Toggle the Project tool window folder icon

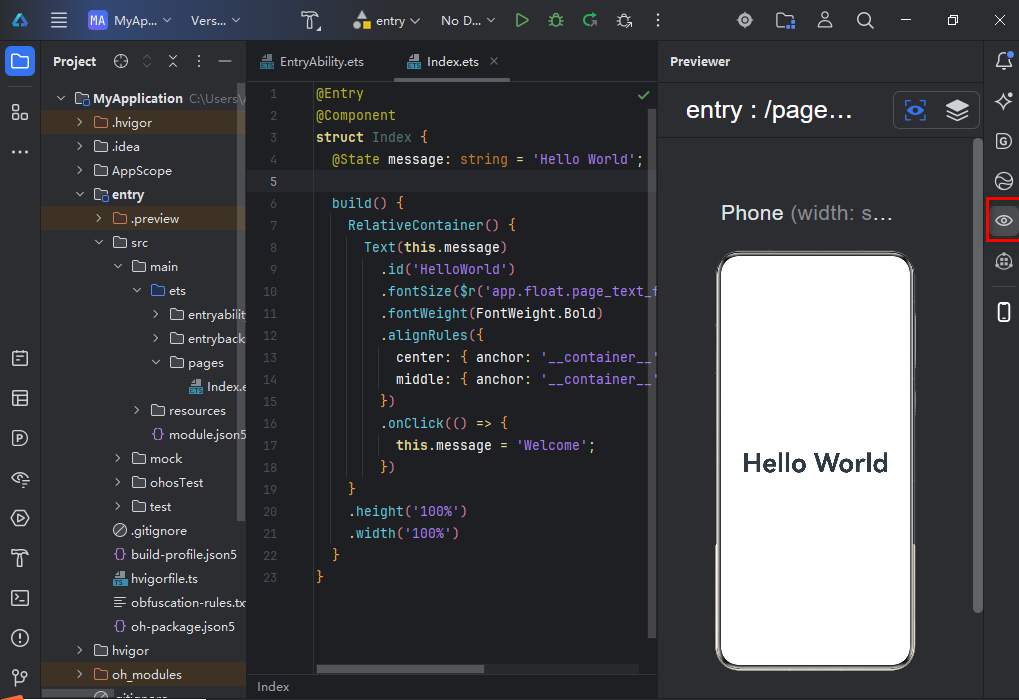[x=20, y=61]
